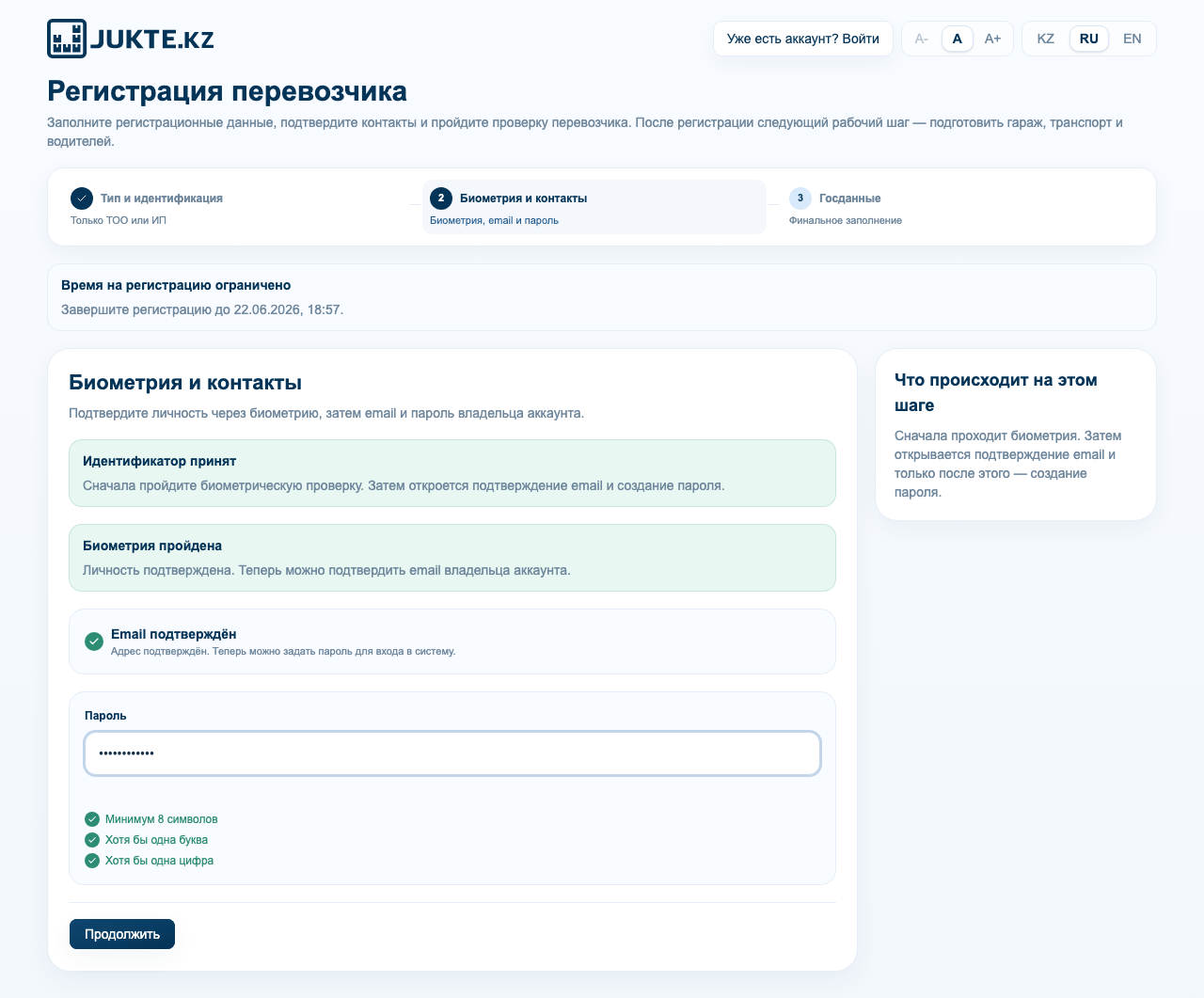Click the step 2 number badge
The image size is (1204, 998).
[441, 198]
